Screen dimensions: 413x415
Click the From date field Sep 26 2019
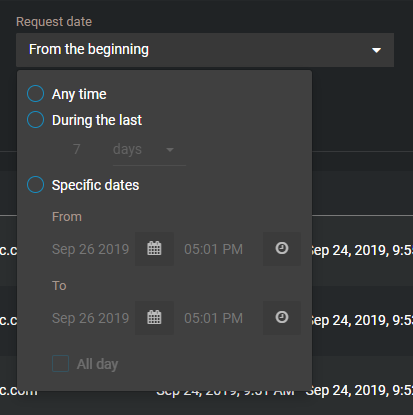90,249
